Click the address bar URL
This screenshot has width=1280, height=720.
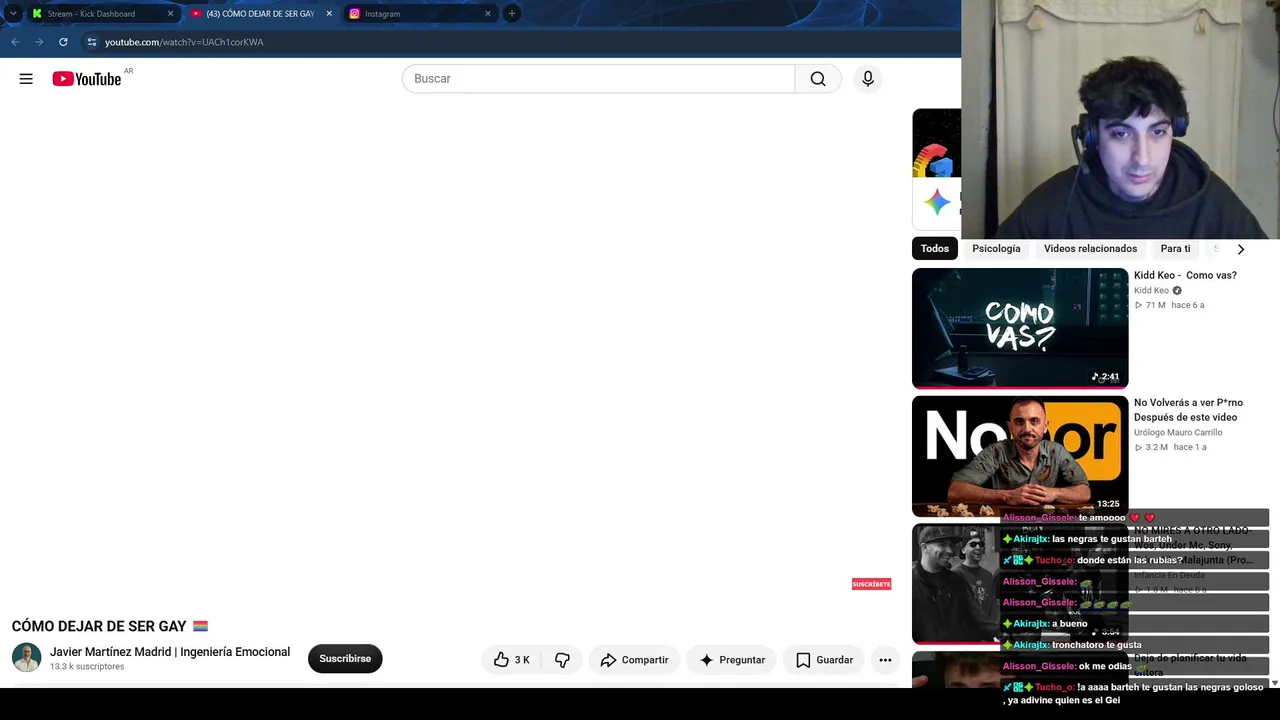pos(184,42)
